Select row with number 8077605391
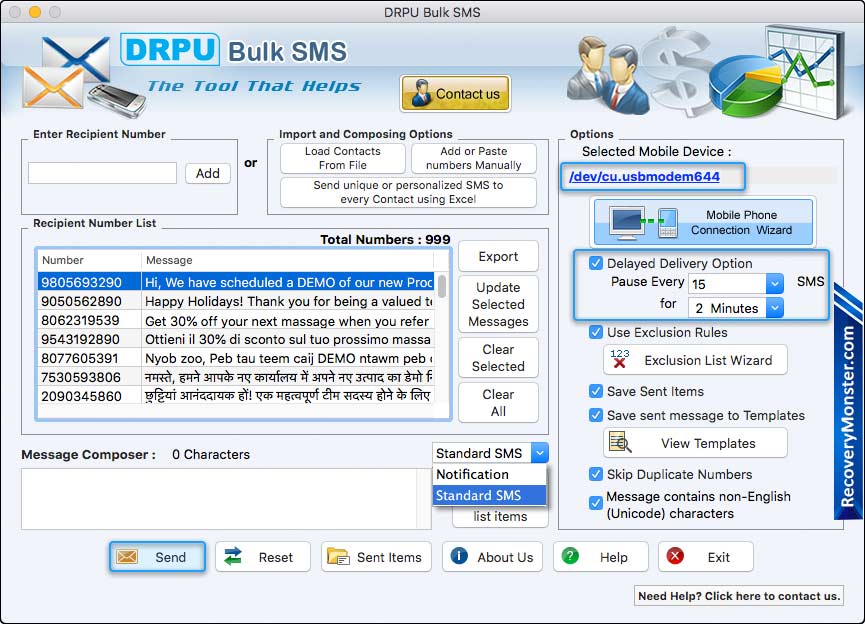 pos(236,358)
